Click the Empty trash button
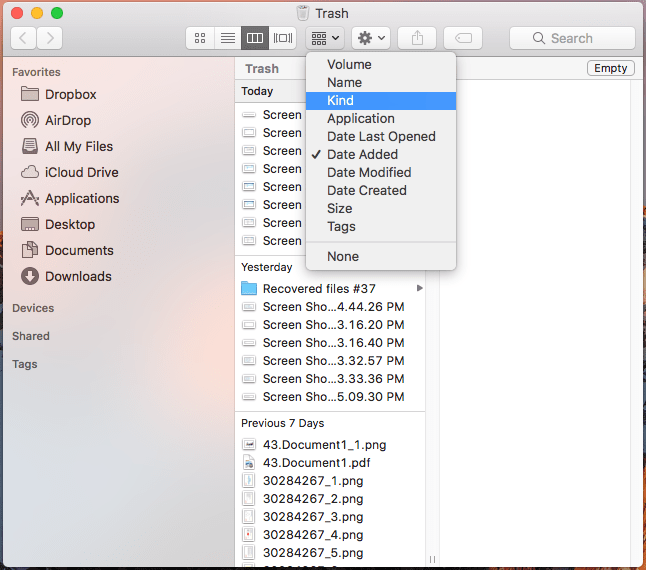This screenshot has width=646, height=570. [611, 68]
